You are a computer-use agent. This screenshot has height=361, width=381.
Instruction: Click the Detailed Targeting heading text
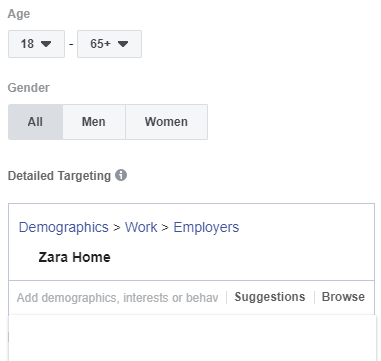(x=59, y=176)
